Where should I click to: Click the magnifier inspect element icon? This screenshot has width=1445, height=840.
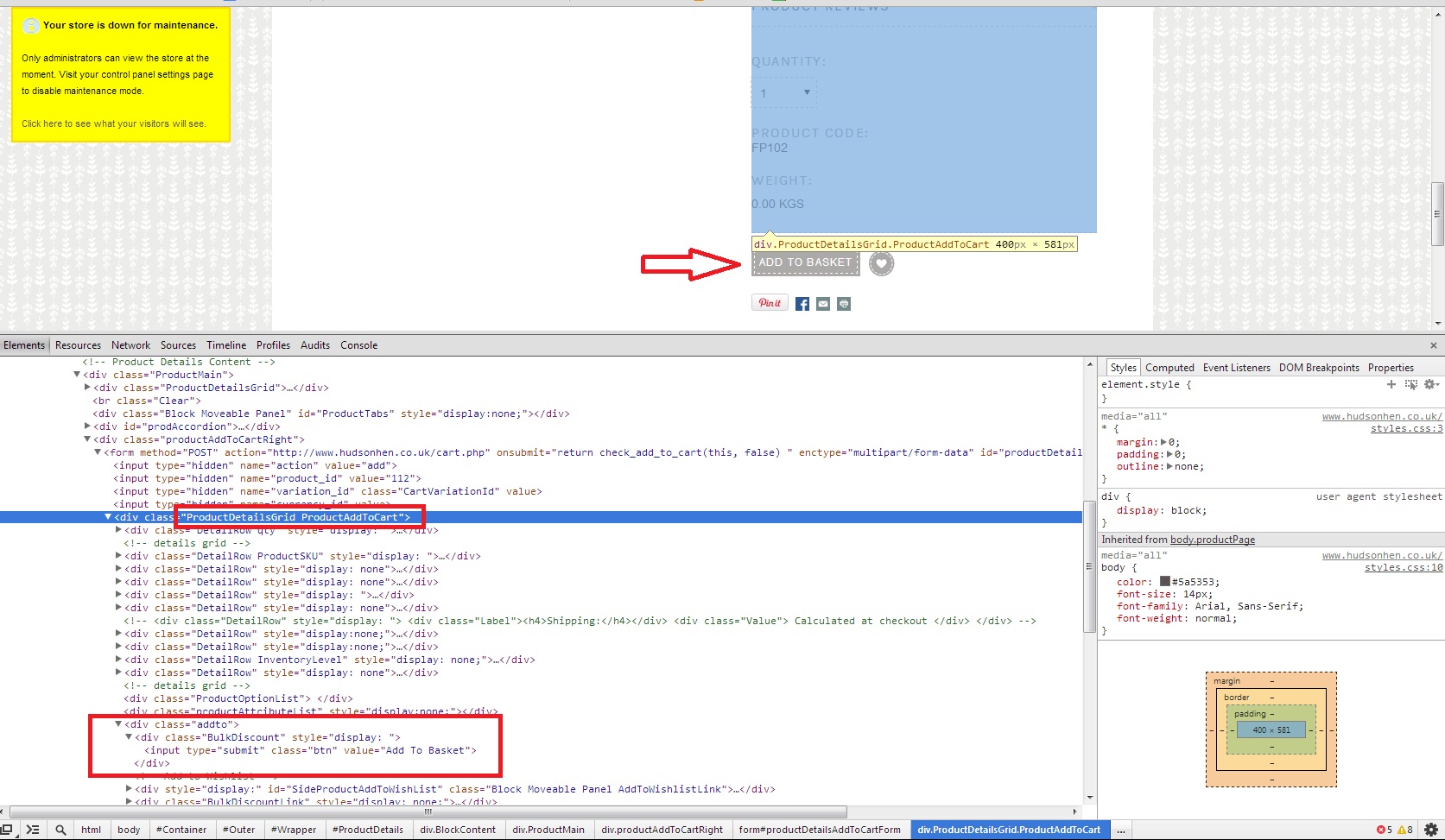pyautogui.click(x=60, y=830)
